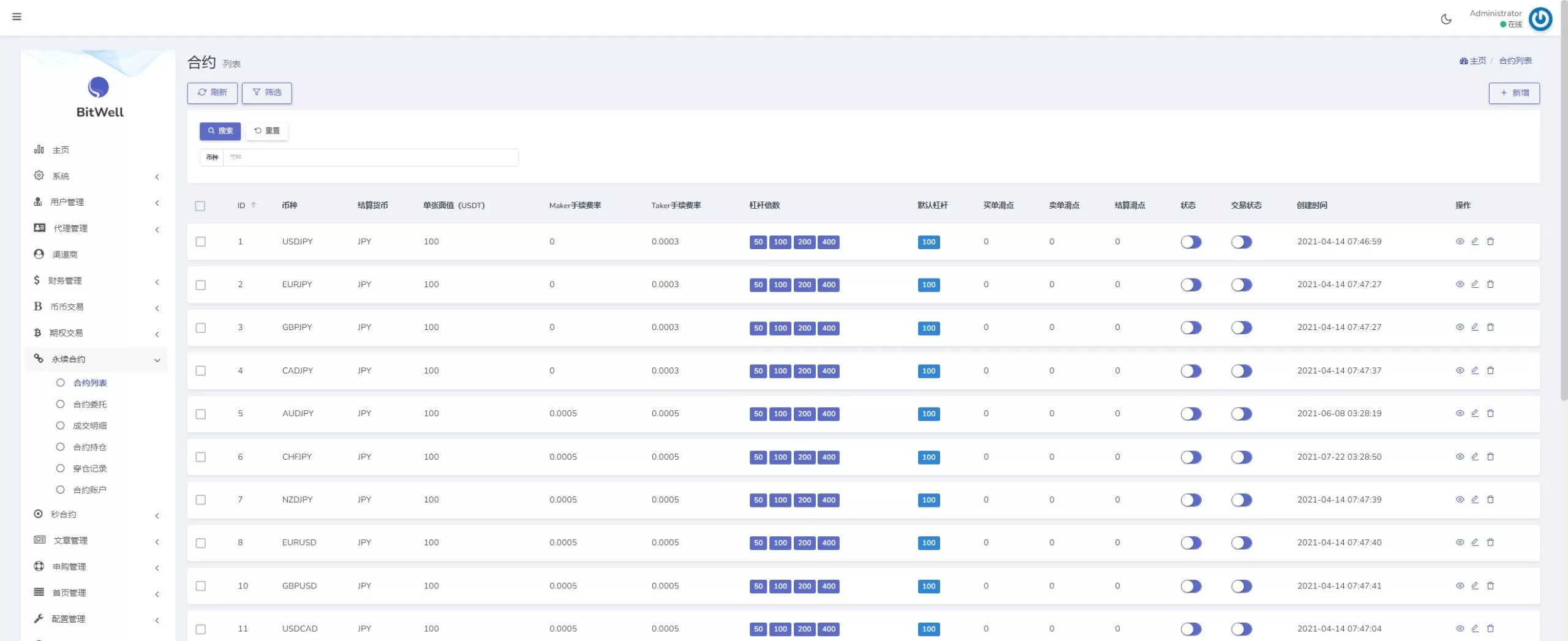
Task: Toggle dark mode moon icon
Action: pyautogui.click(x=1446, y=19)
